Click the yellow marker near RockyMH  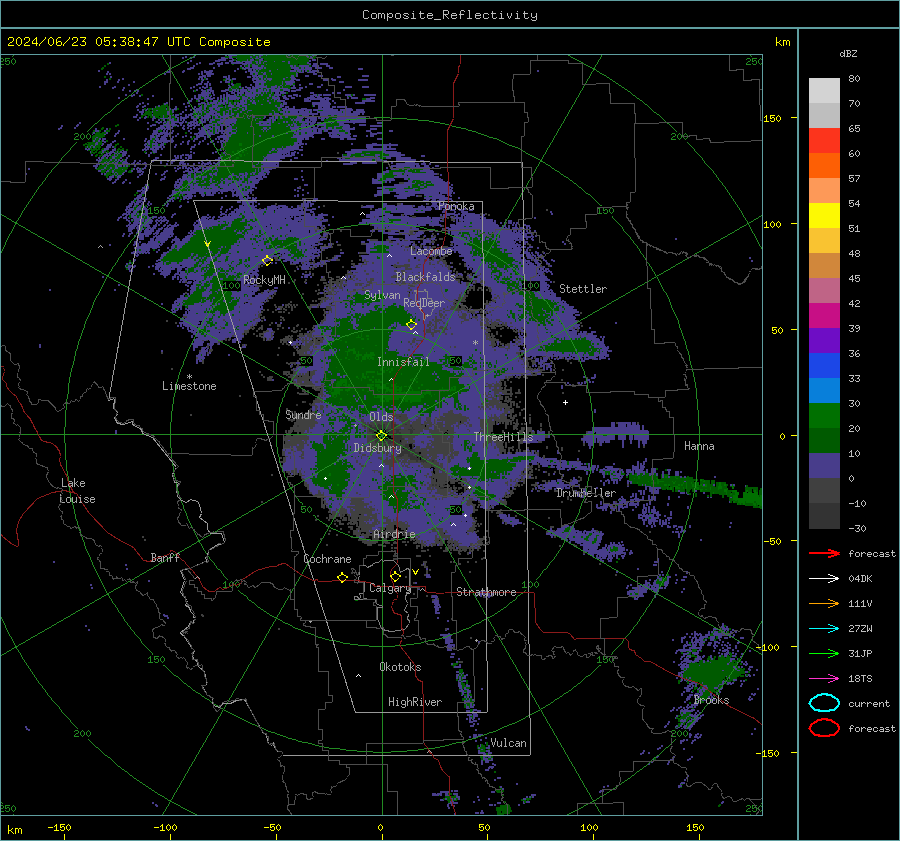(x=267, y=261)
